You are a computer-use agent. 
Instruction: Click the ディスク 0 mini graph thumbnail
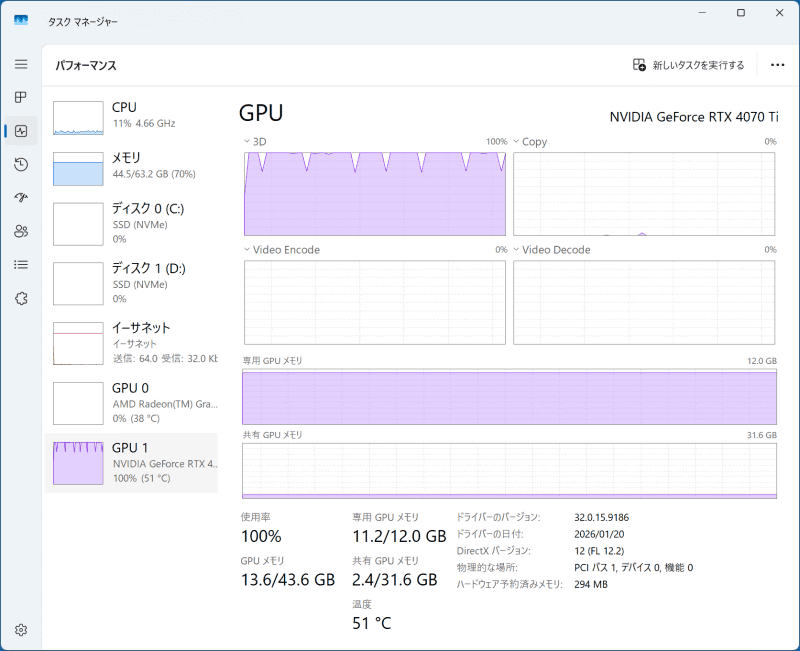(78, 224)
